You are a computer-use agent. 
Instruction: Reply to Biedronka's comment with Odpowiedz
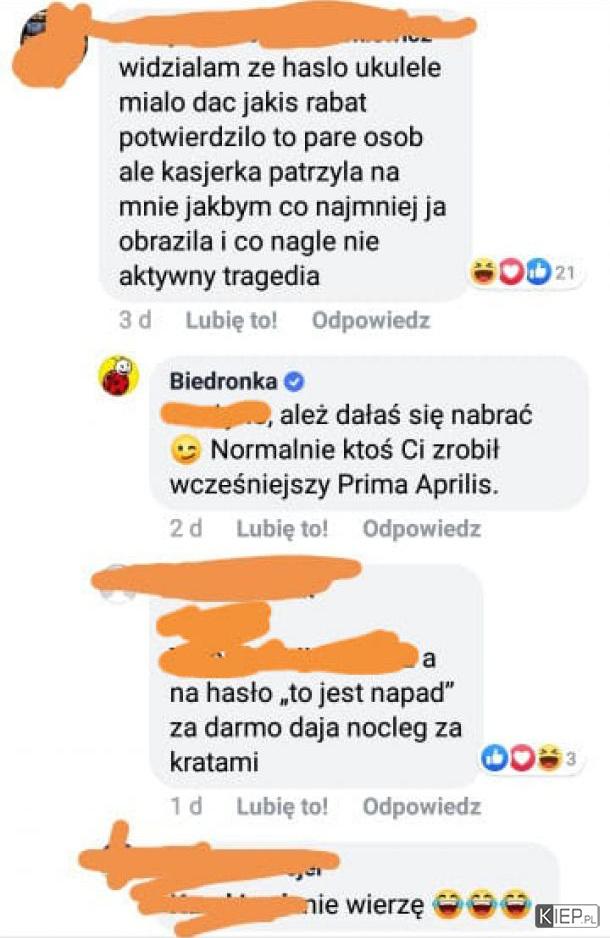tap(422, 528)
